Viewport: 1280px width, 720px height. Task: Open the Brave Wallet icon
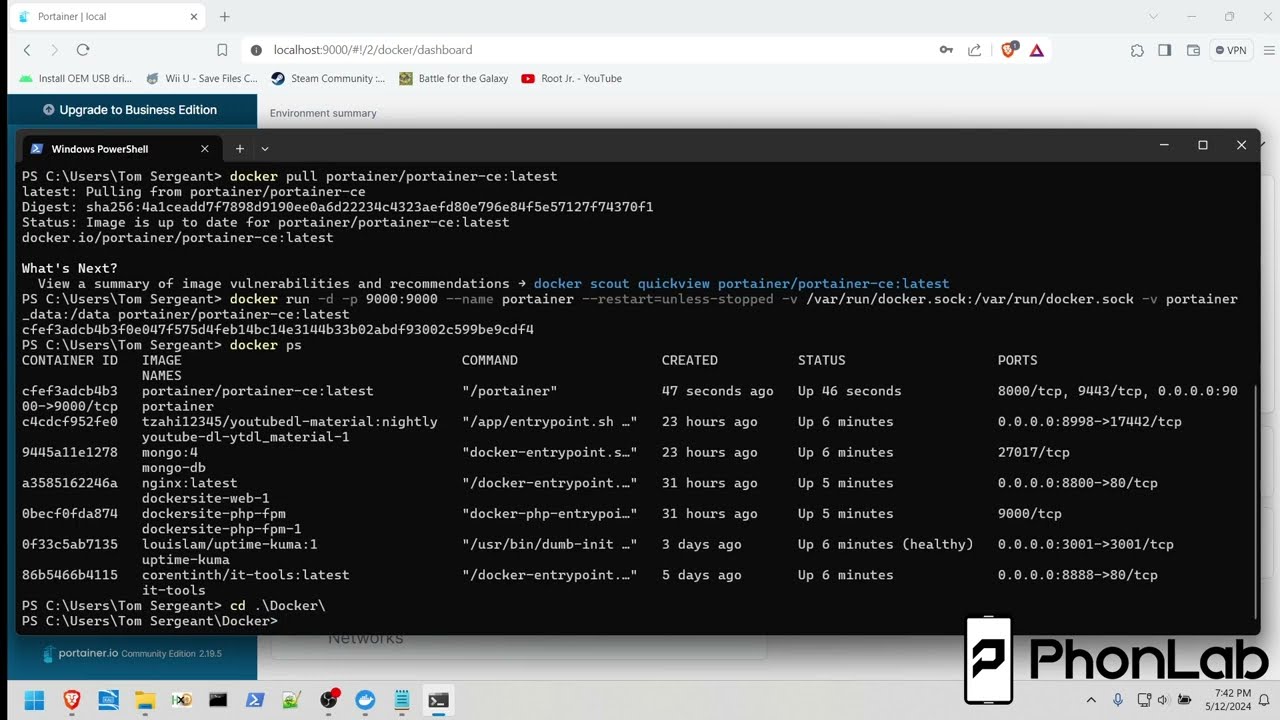(x=1193, y=50)
